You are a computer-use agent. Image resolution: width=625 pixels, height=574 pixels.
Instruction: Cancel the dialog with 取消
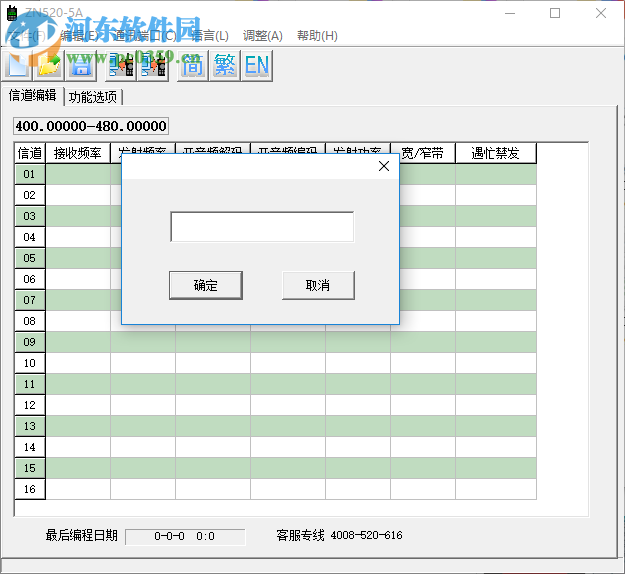pos(318,285)
